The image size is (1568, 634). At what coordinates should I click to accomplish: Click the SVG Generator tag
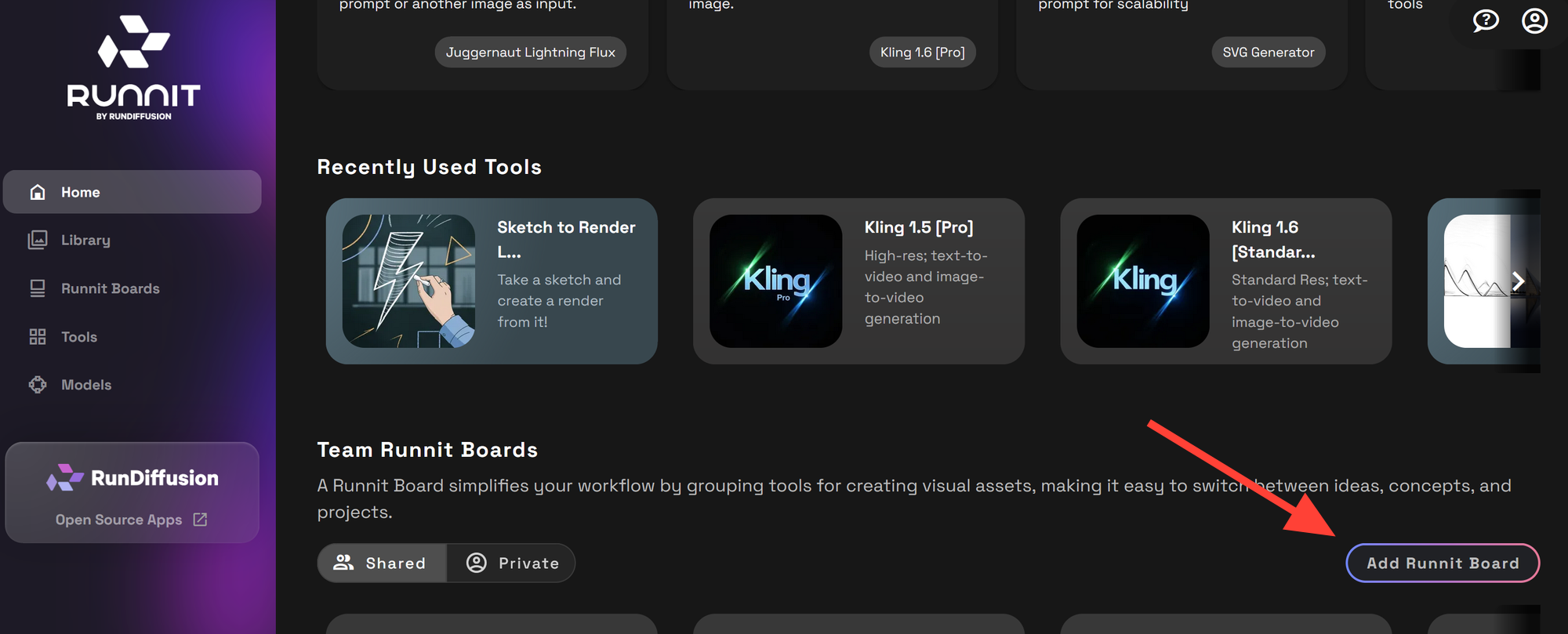point(1269,53)
